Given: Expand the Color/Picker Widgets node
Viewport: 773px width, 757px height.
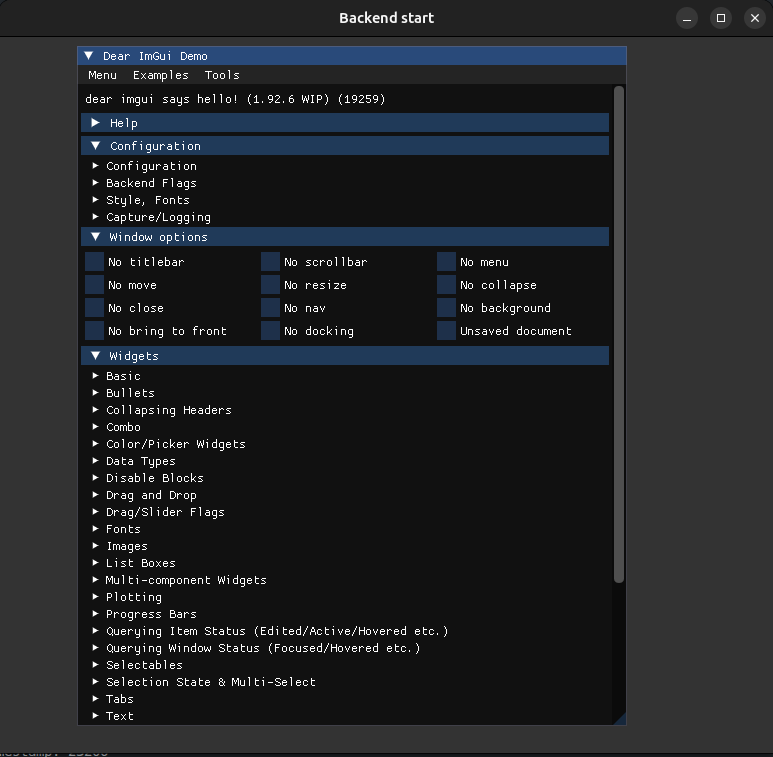Looking at the screenshot, I should pyautogui.click(x=175, y=444).
